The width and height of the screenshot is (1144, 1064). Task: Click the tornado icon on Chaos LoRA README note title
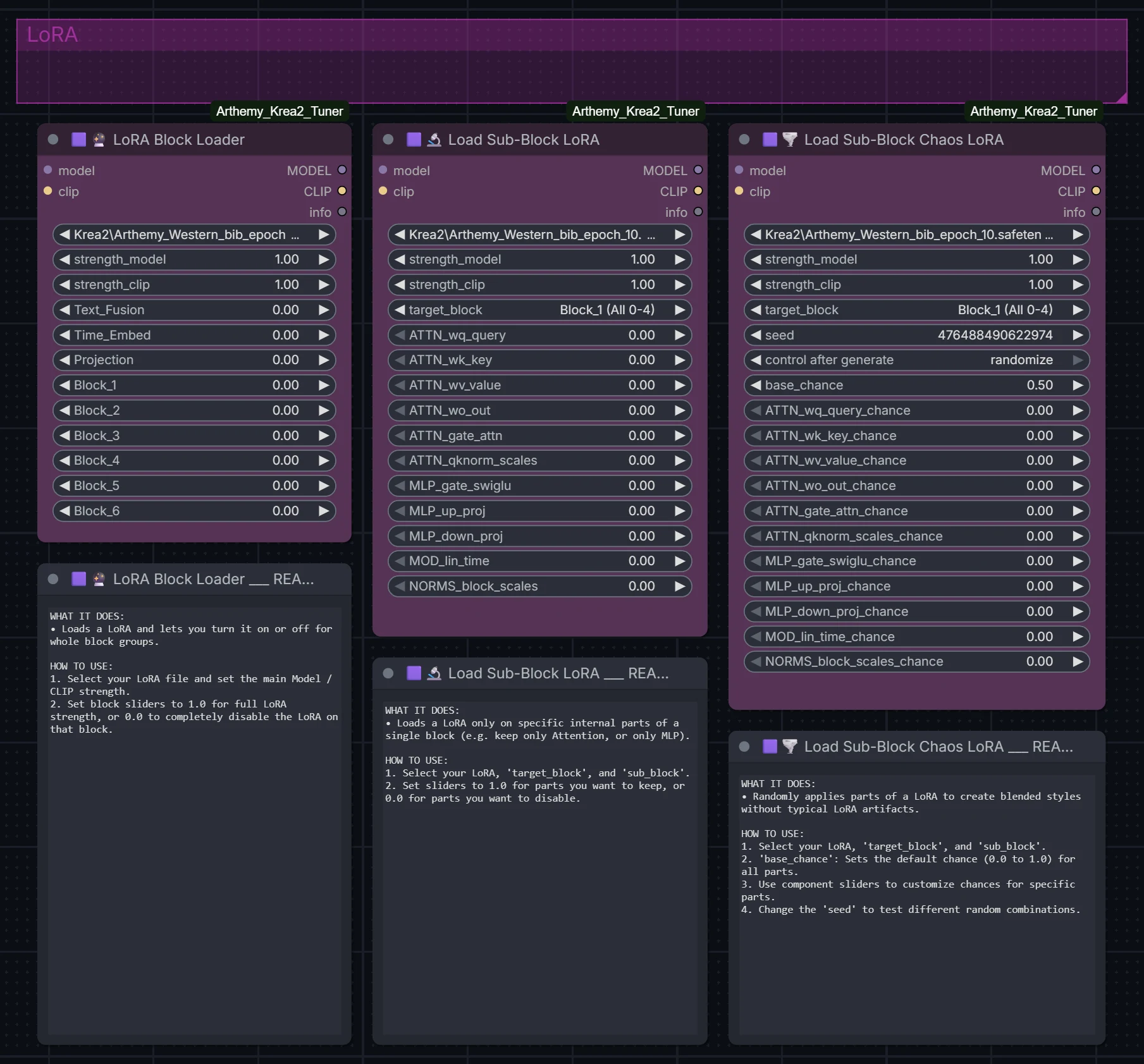coord(790,747)
